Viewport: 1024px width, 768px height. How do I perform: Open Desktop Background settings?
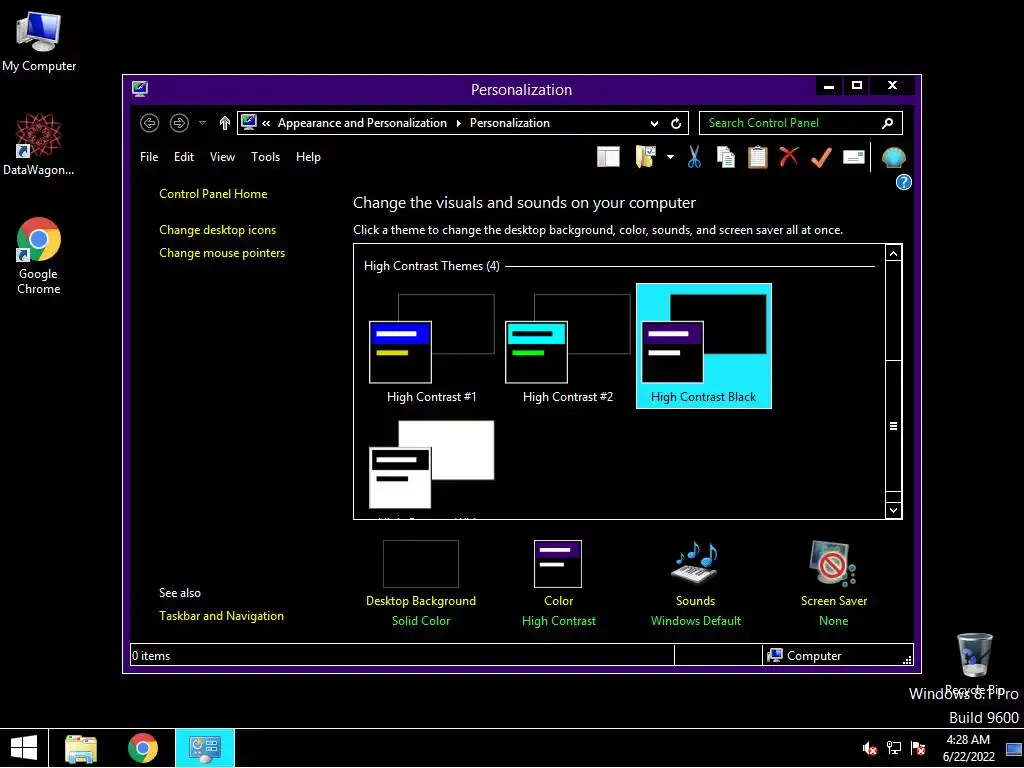[x=421, y=583]
